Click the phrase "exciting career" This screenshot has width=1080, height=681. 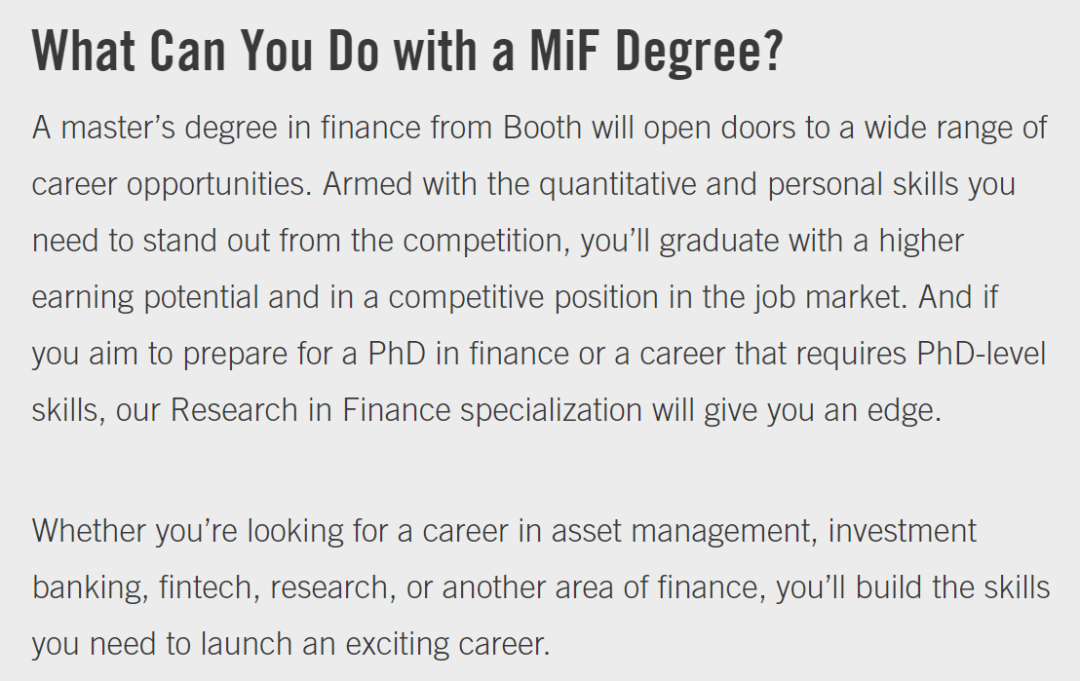448,645
